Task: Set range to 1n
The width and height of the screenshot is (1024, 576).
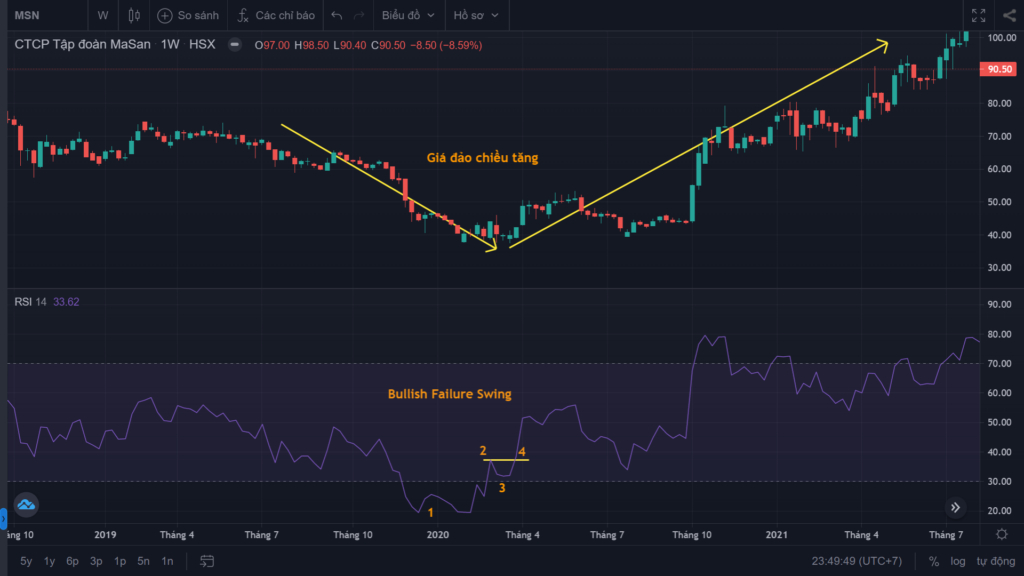Action: [167, 561]
